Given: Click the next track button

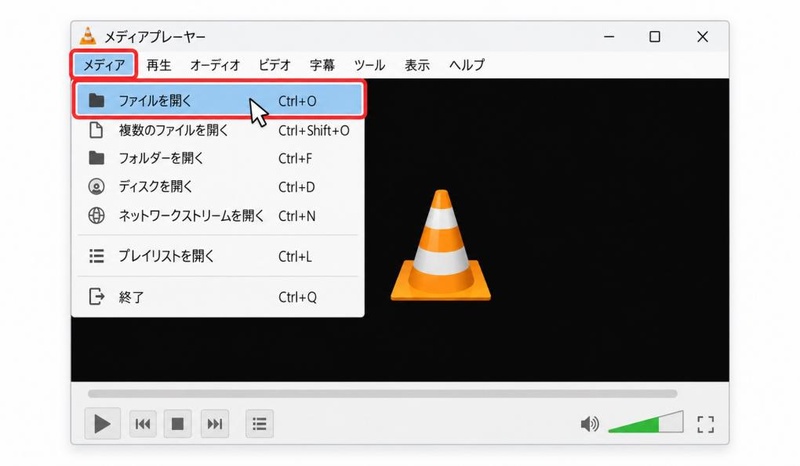Looking at the screenshot, I should (x=215, y=424).
